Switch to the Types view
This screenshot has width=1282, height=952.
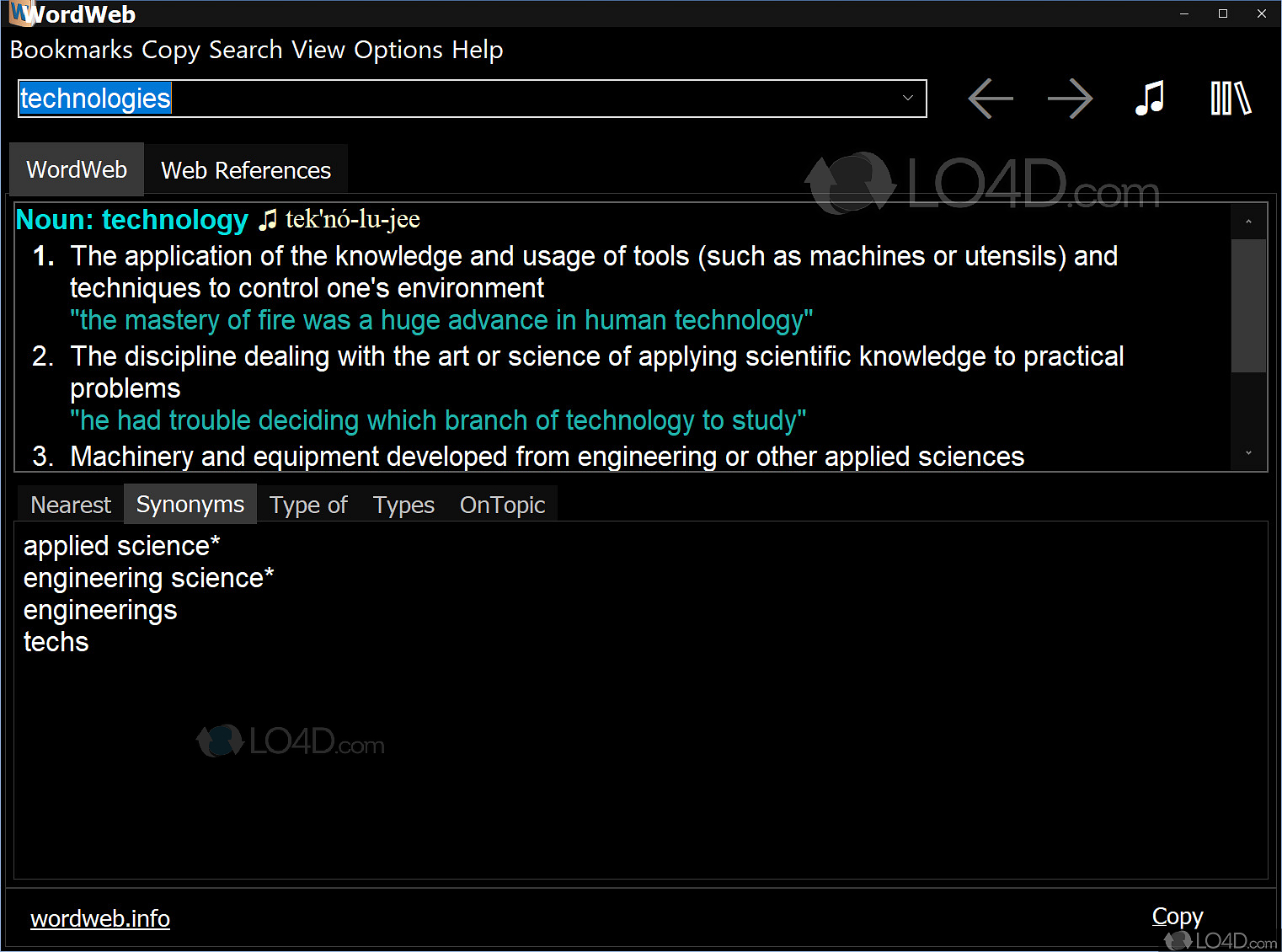403,504
